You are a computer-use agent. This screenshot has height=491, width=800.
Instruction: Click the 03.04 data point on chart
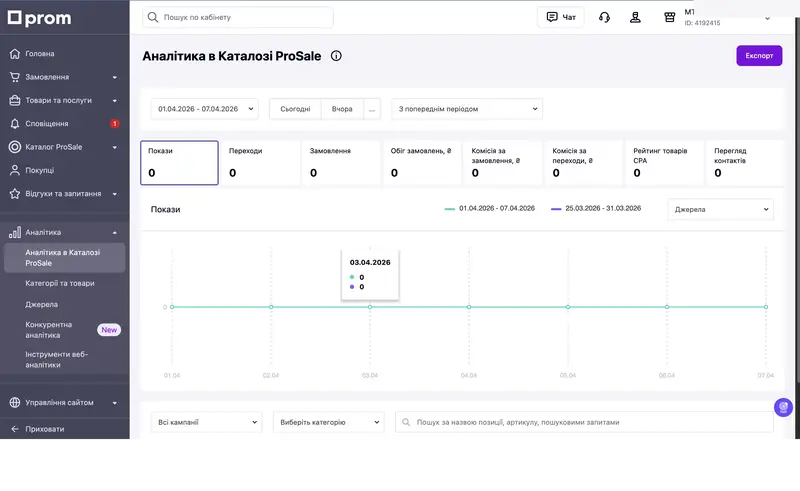click(x=370, y=307)
